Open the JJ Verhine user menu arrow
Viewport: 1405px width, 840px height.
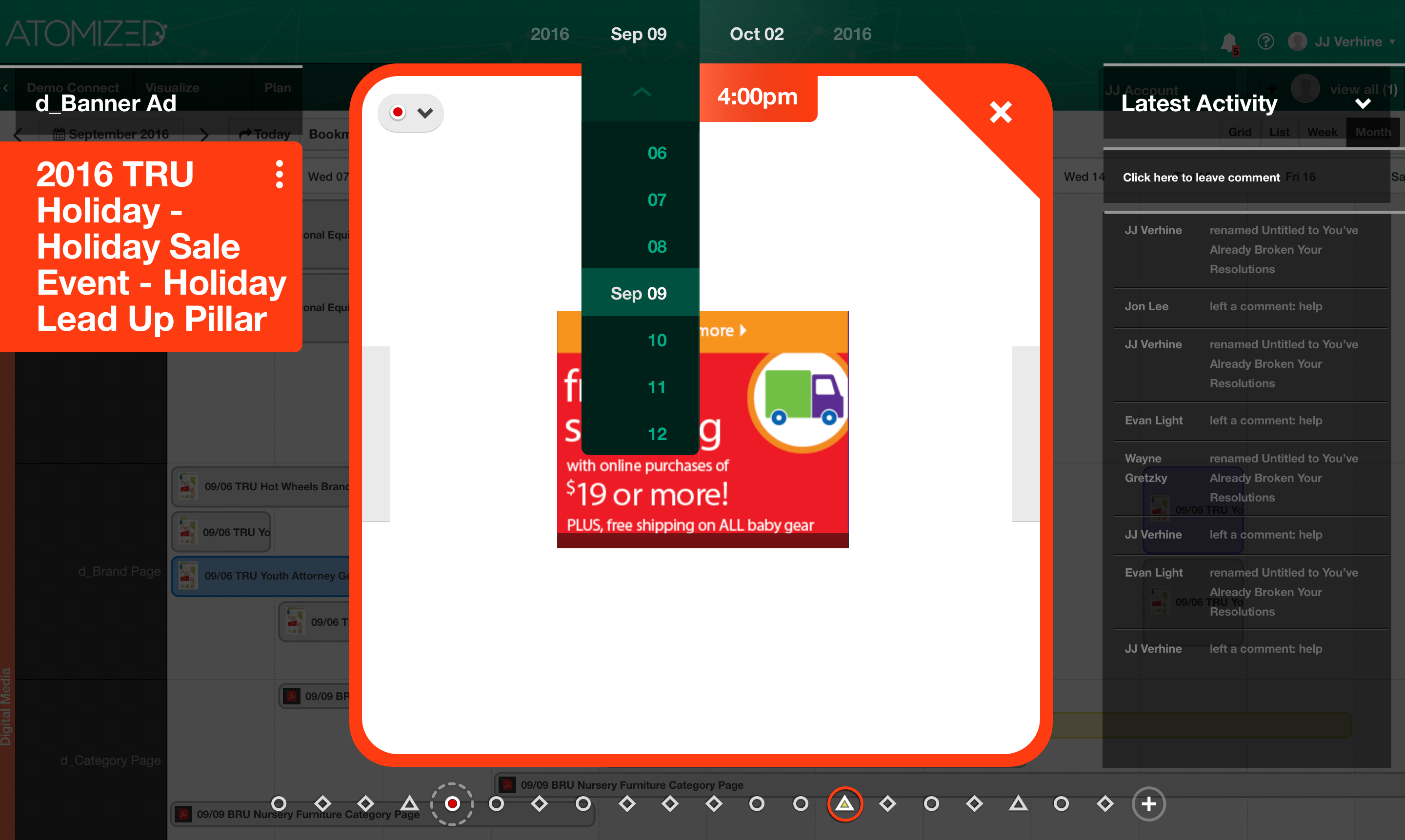pyautogui.click(x=1392, y=42)
